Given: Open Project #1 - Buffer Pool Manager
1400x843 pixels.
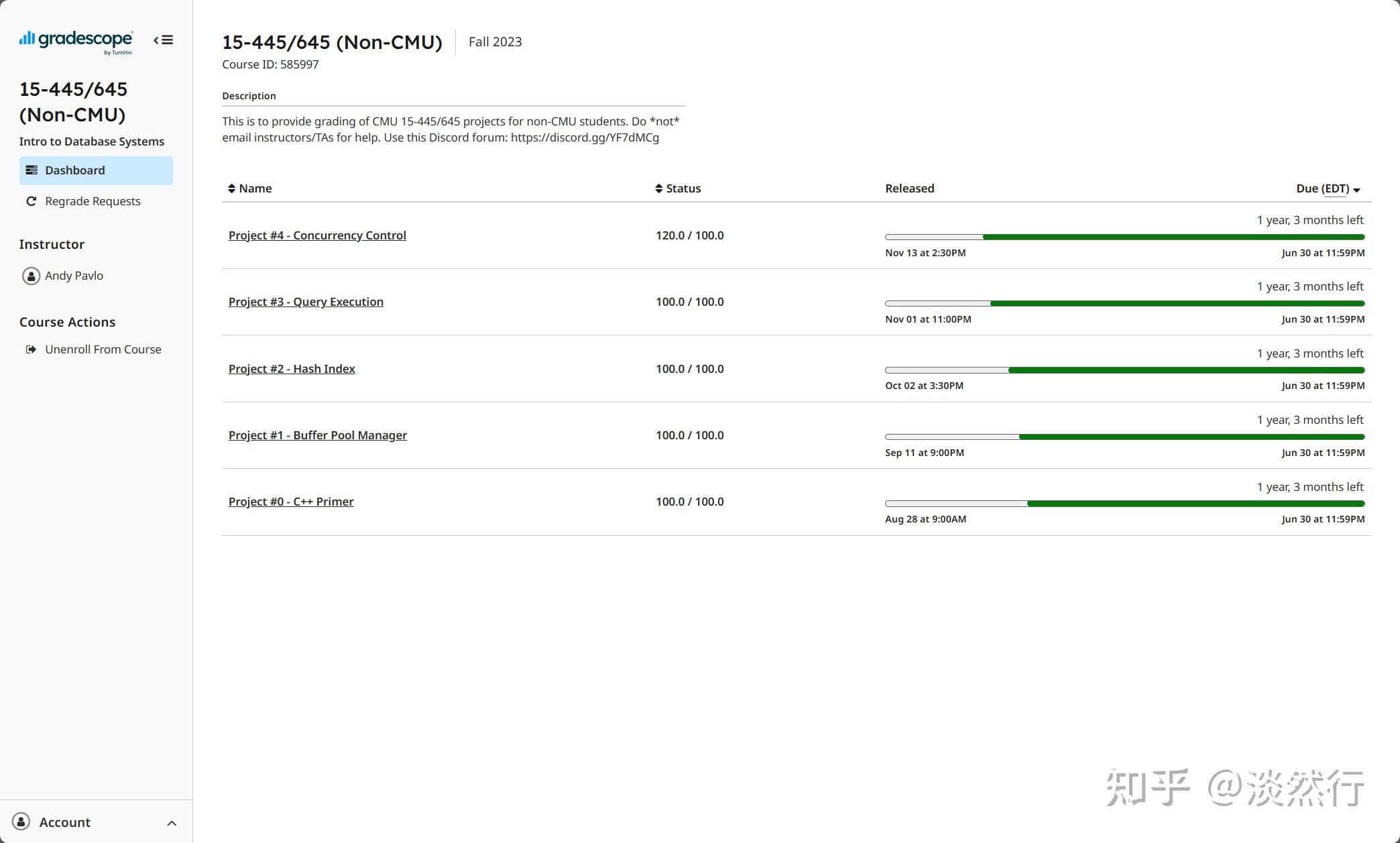Looking at the screenshot, I should point(318,435).
